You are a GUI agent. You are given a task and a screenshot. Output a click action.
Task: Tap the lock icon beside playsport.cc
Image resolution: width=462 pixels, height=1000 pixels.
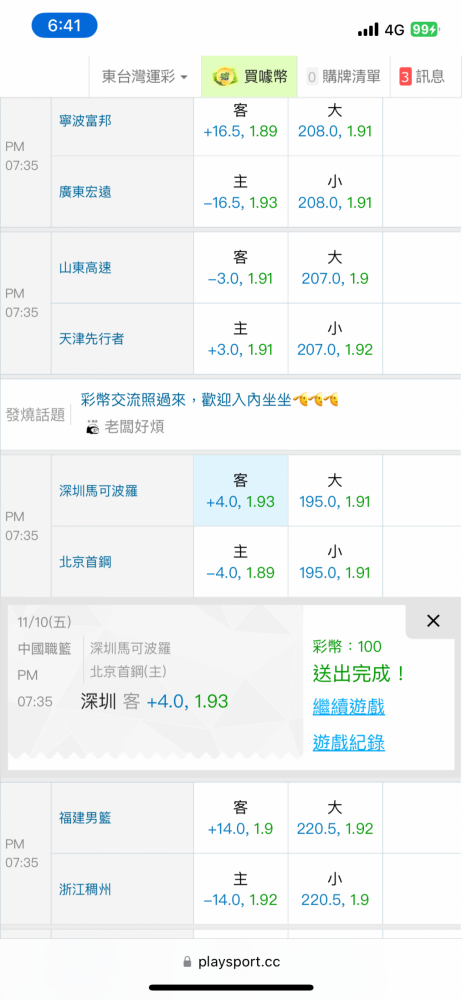[187, 961]
